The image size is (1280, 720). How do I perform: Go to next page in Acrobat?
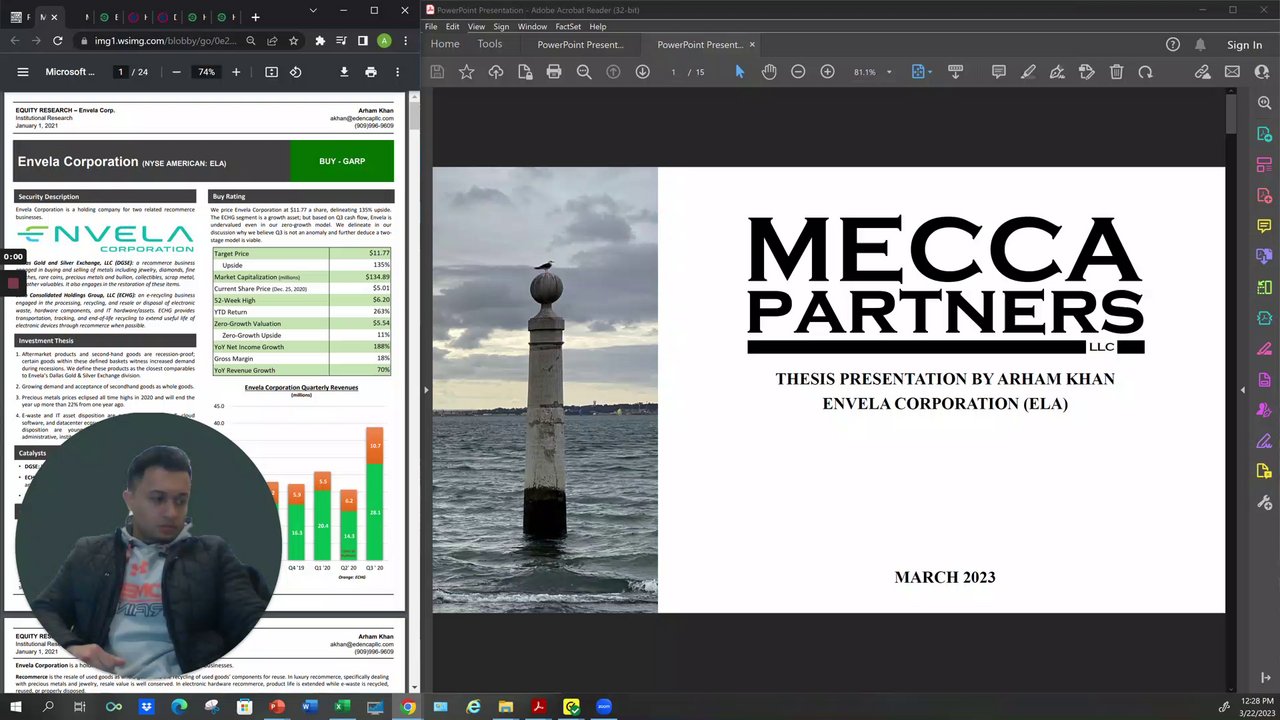point(642,72)
